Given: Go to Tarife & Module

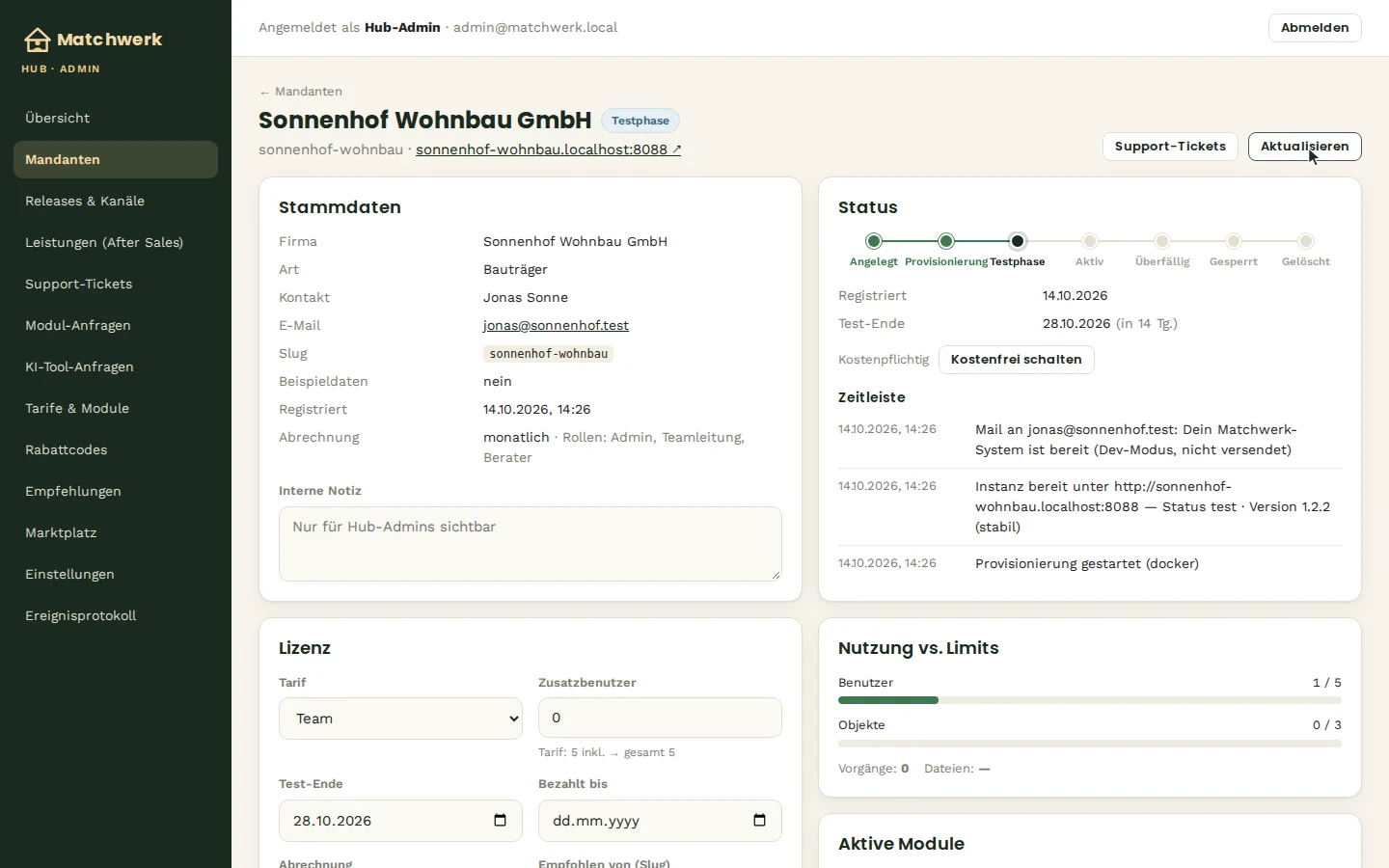Looking at the screenshot, I should [116, 408].
